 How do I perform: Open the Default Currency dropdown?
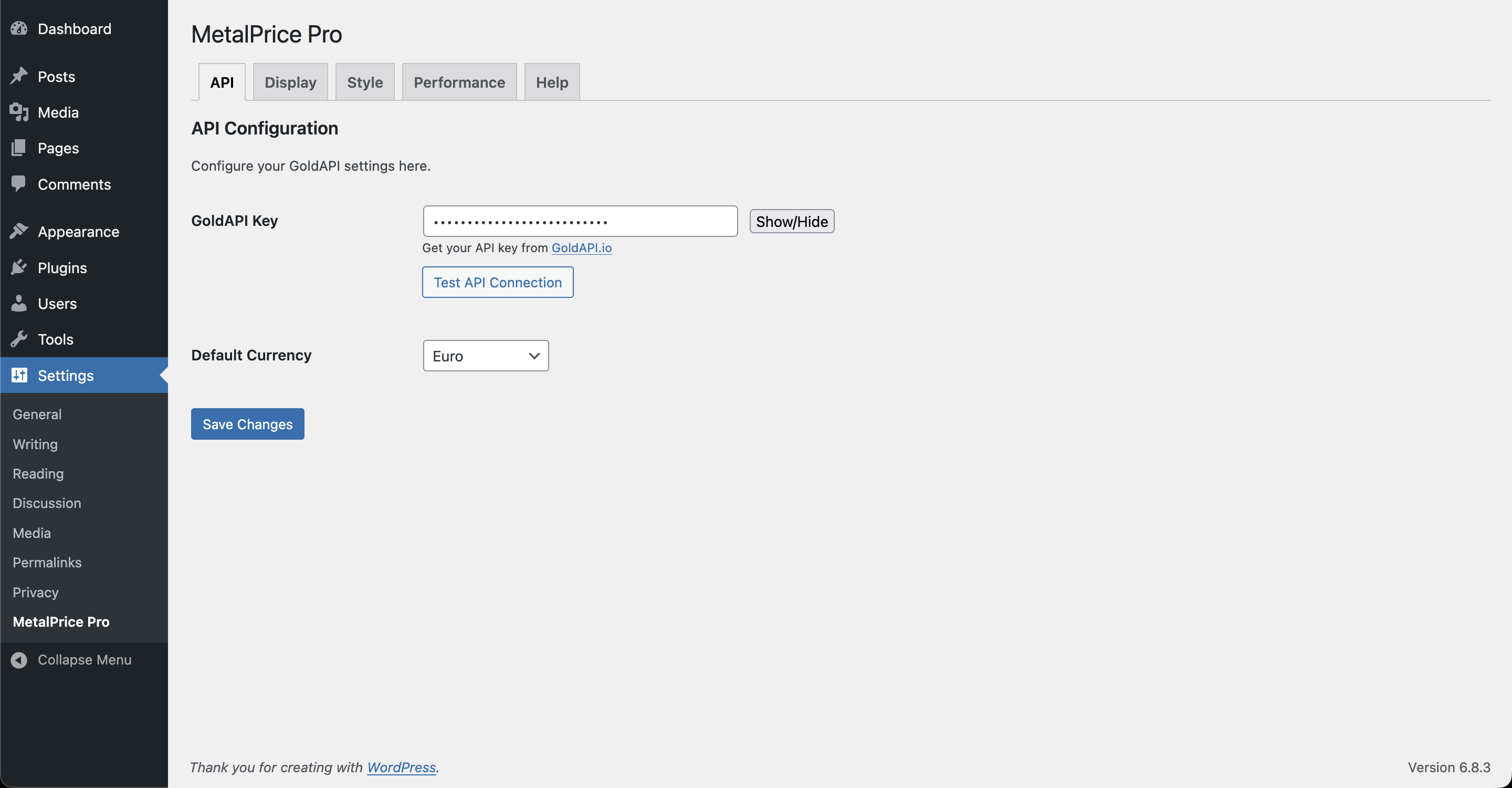point(485,355)
